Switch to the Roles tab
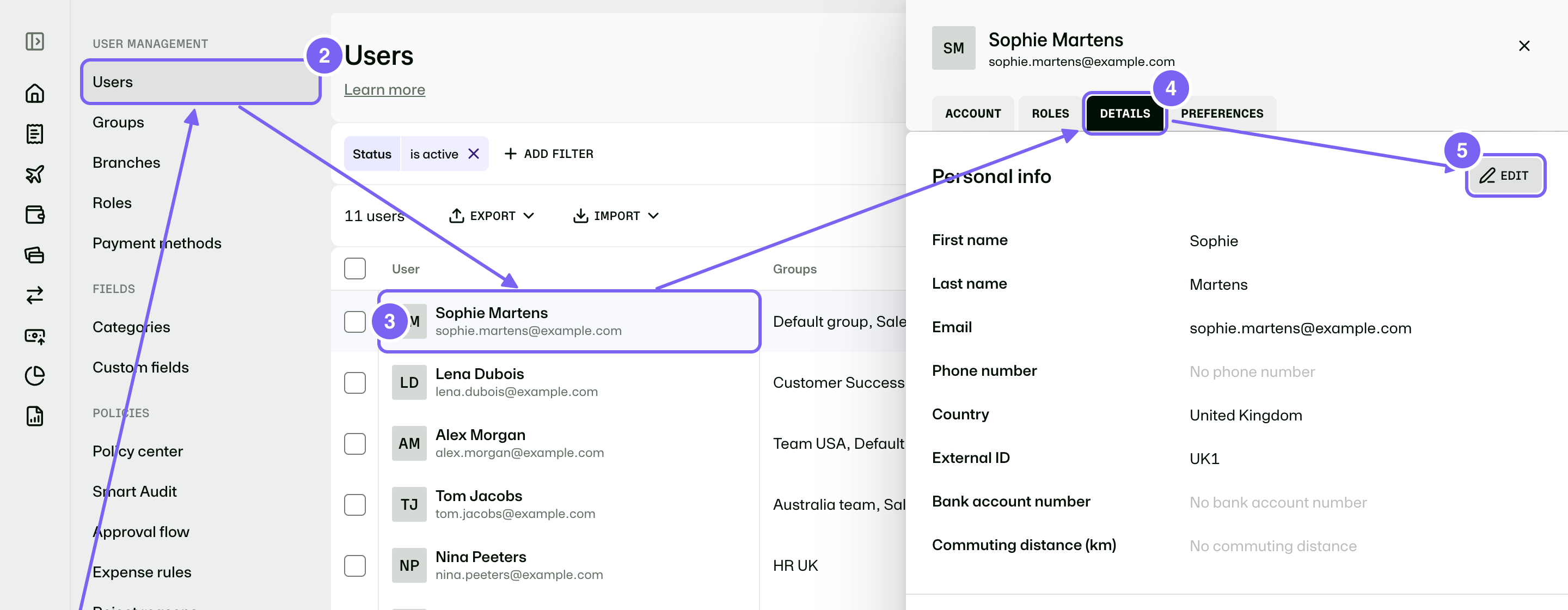Screen dimensions: 1568x610 click(1050, 113)
